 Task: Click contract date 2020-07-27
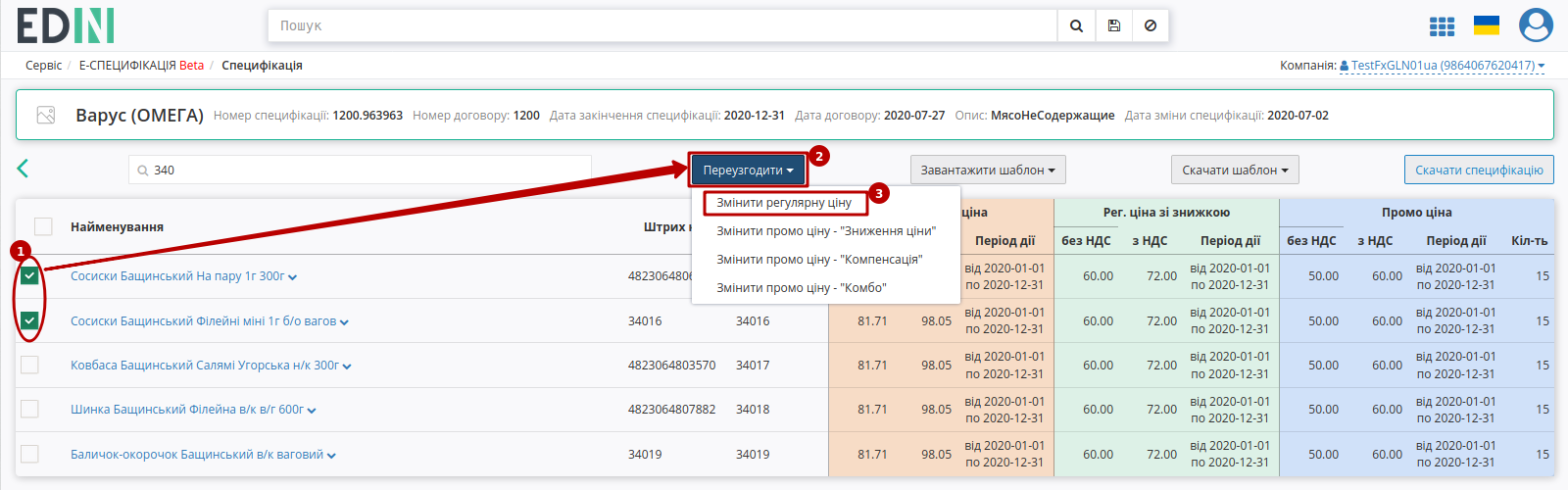click(x=914, y=116)
